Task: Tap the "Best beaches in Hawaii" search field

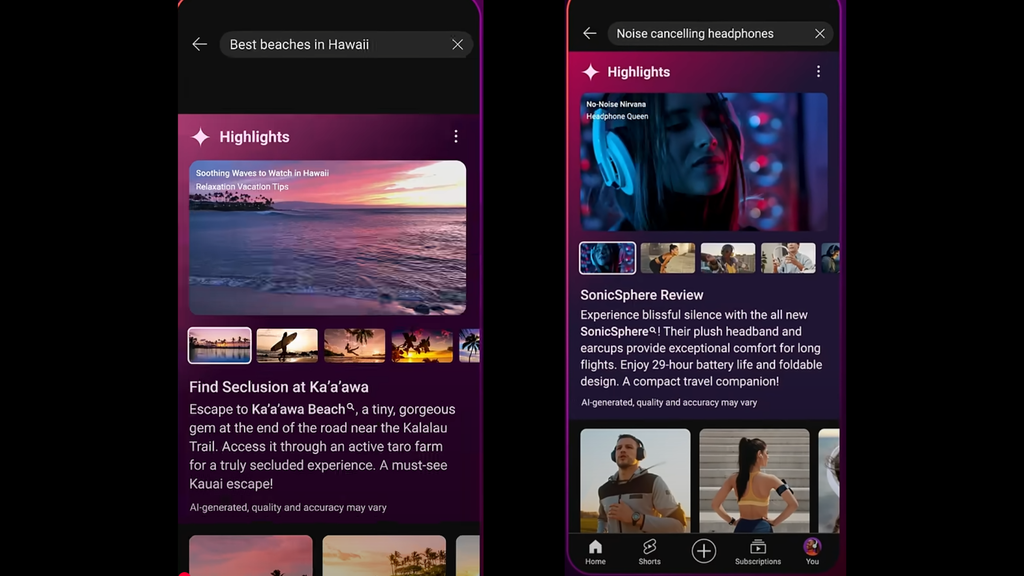Action: [346, 44]
